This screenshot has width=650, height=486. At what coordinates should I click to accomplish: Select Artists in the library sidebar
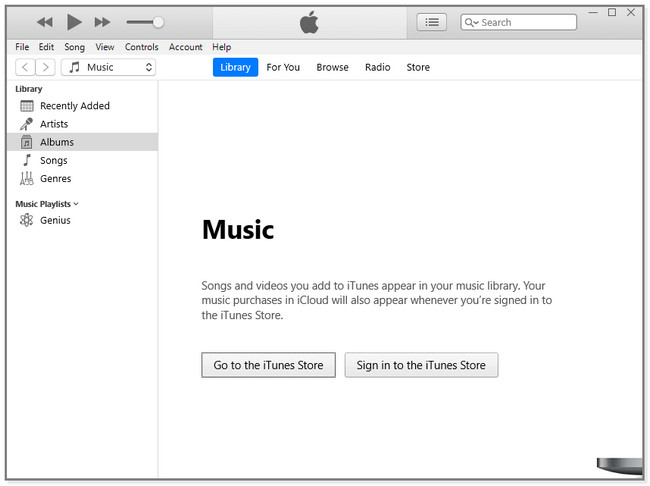pyautogui.click(x=82, y=124)
